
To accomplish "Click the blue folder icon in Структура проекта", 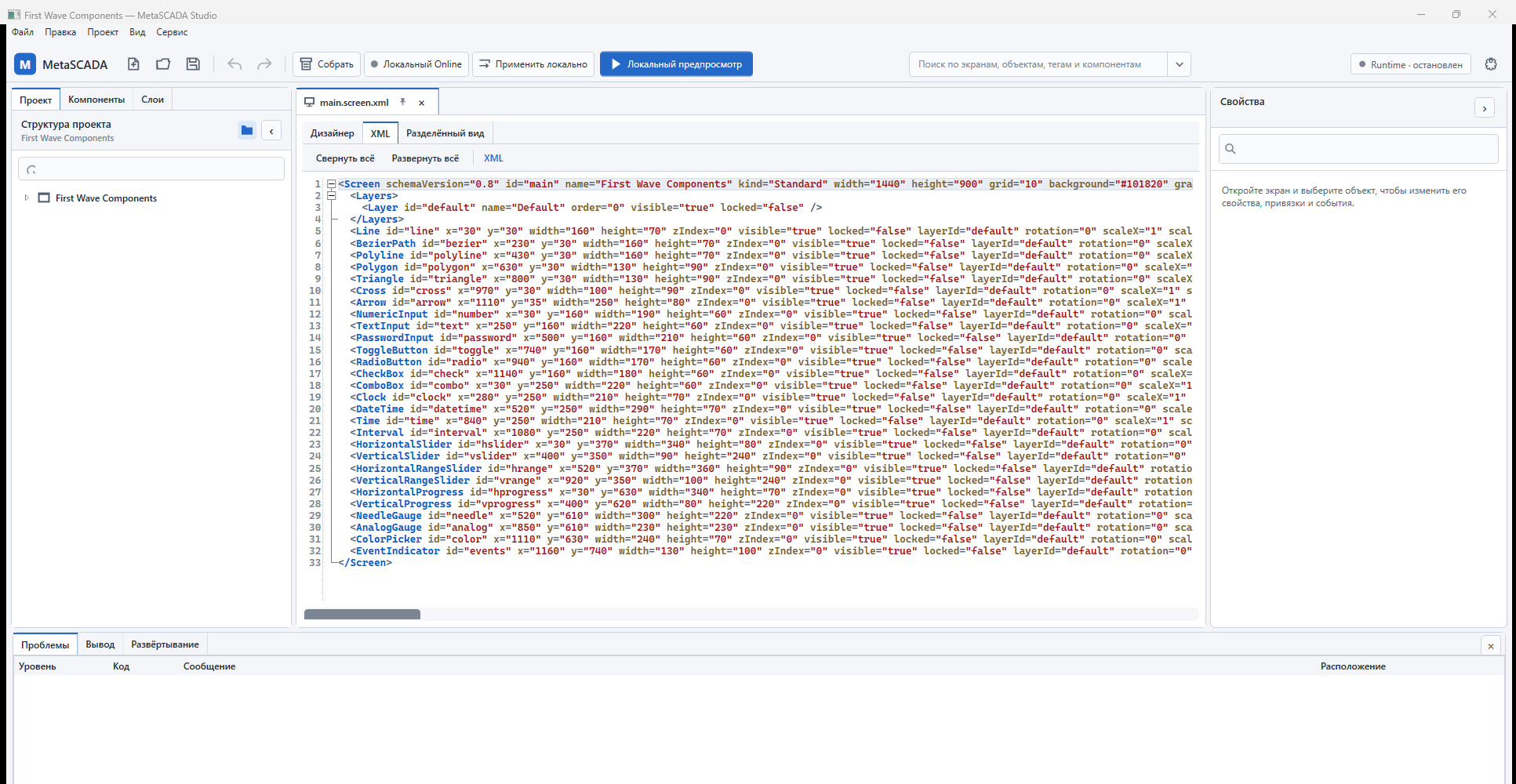I will pos(247,130).
